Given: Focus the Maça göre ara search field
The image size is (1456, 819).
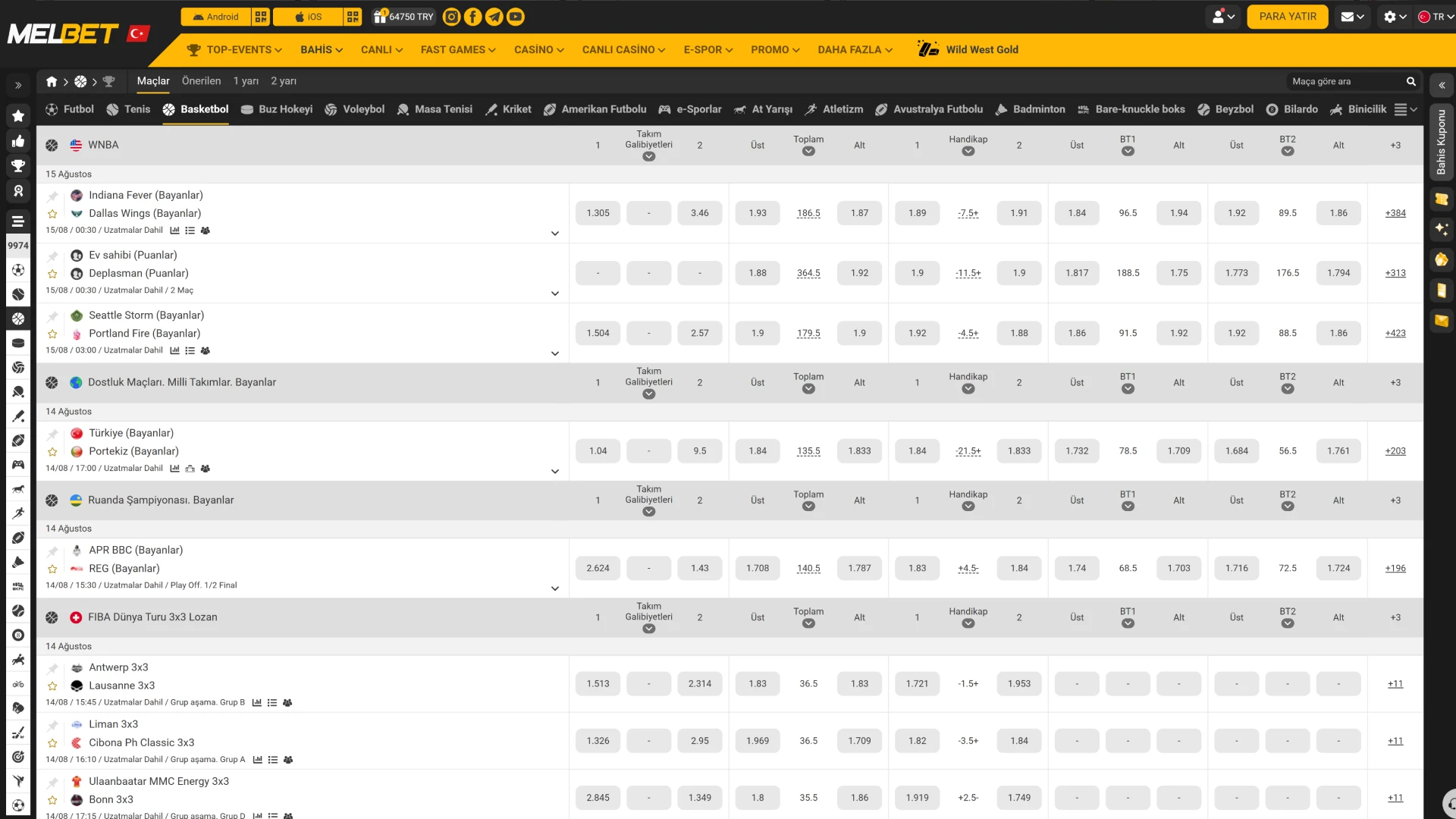Looking at the screenshot, I should point(1346,81).
